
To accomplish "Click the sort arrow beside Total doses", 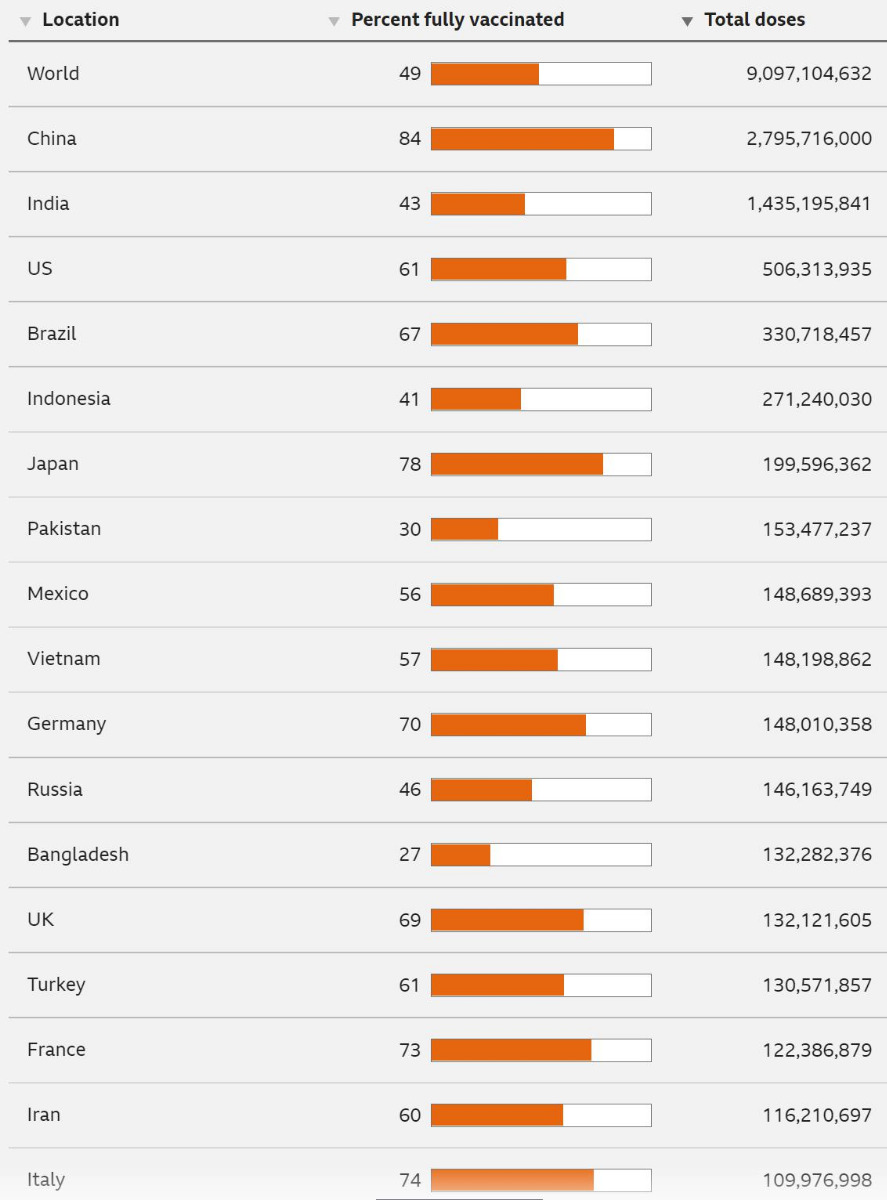I will pyautogui.click(x=687, y=21).
